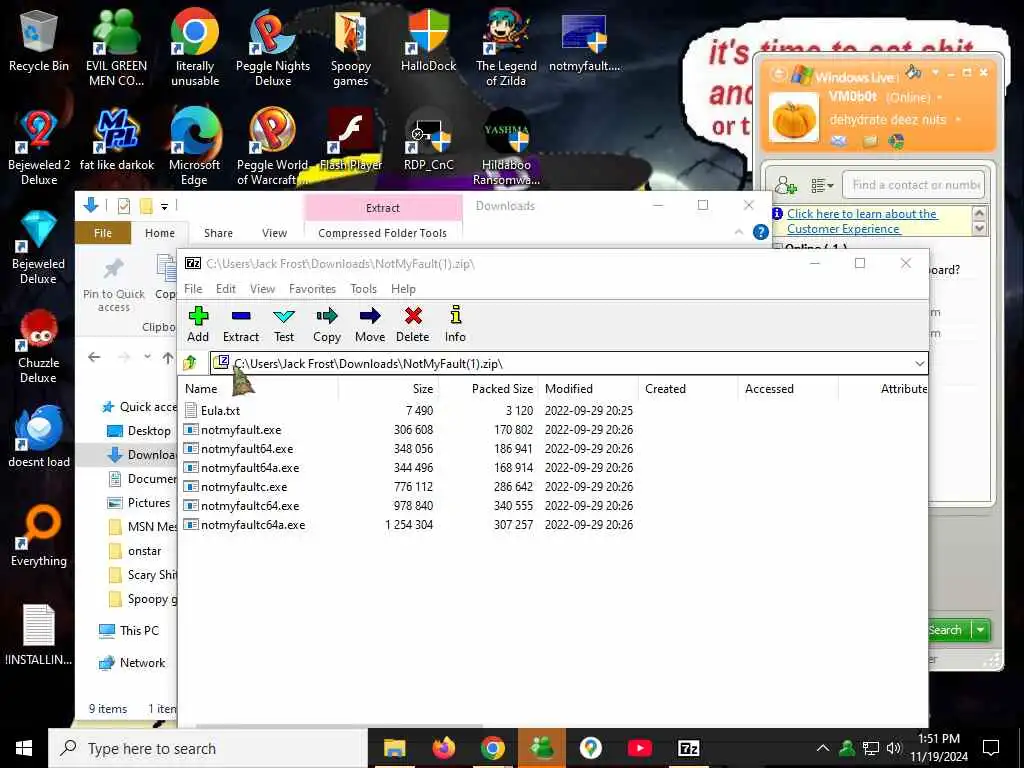Switch to the View tab in Explorer
The height and width of the screenshot is (768, 1024).
click(x=274, y=233)
